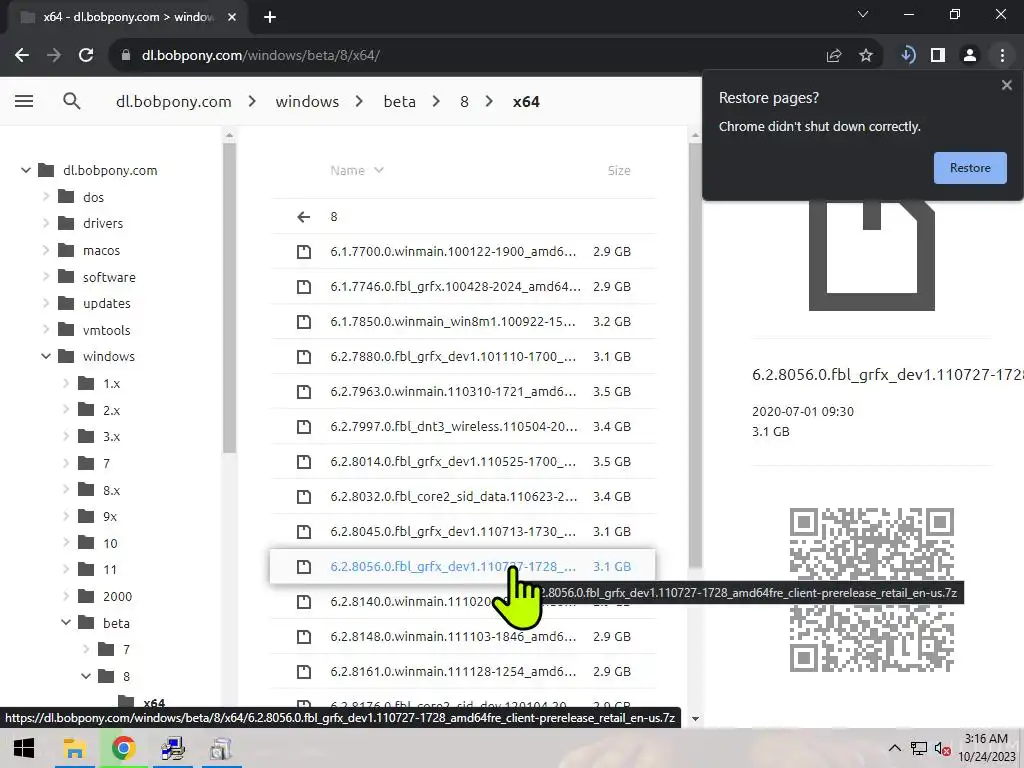Go to breadcrumb folder 8
The image size is (1024, 768).
(x=464, y=102)
